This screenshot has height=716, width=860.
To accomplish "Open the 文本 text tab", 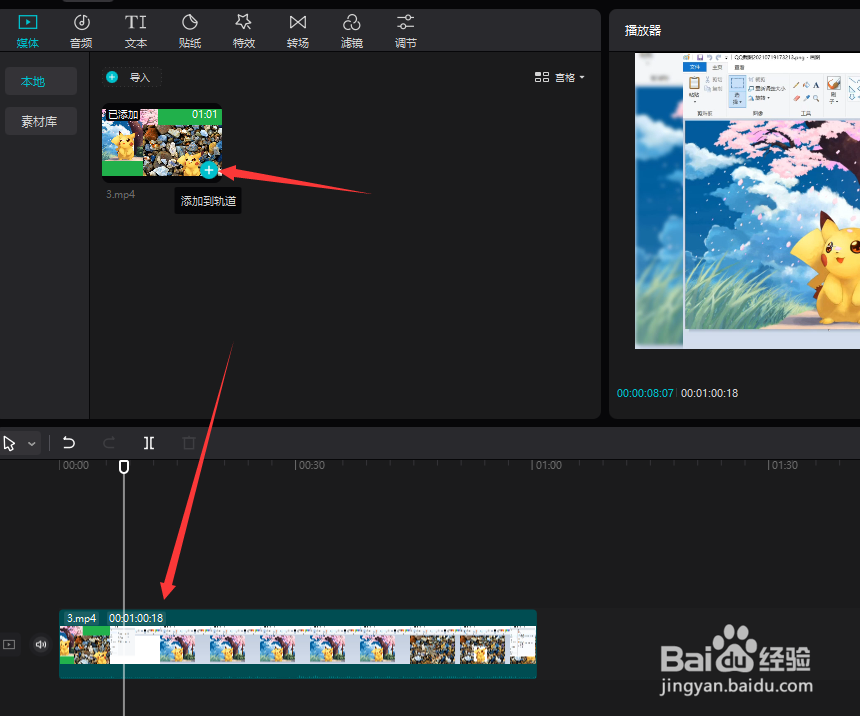I will [135, 31].
